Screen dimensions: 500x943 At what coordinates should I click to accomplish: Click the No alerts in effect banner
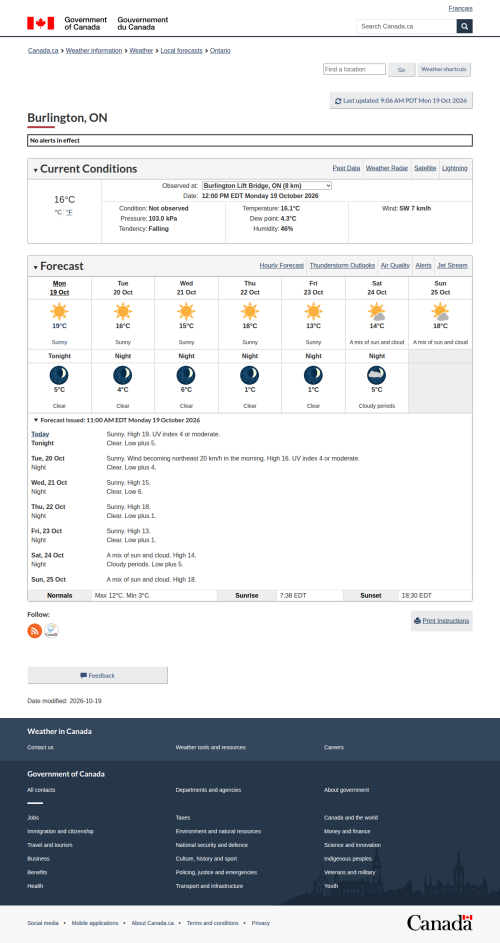coord(250,141)
